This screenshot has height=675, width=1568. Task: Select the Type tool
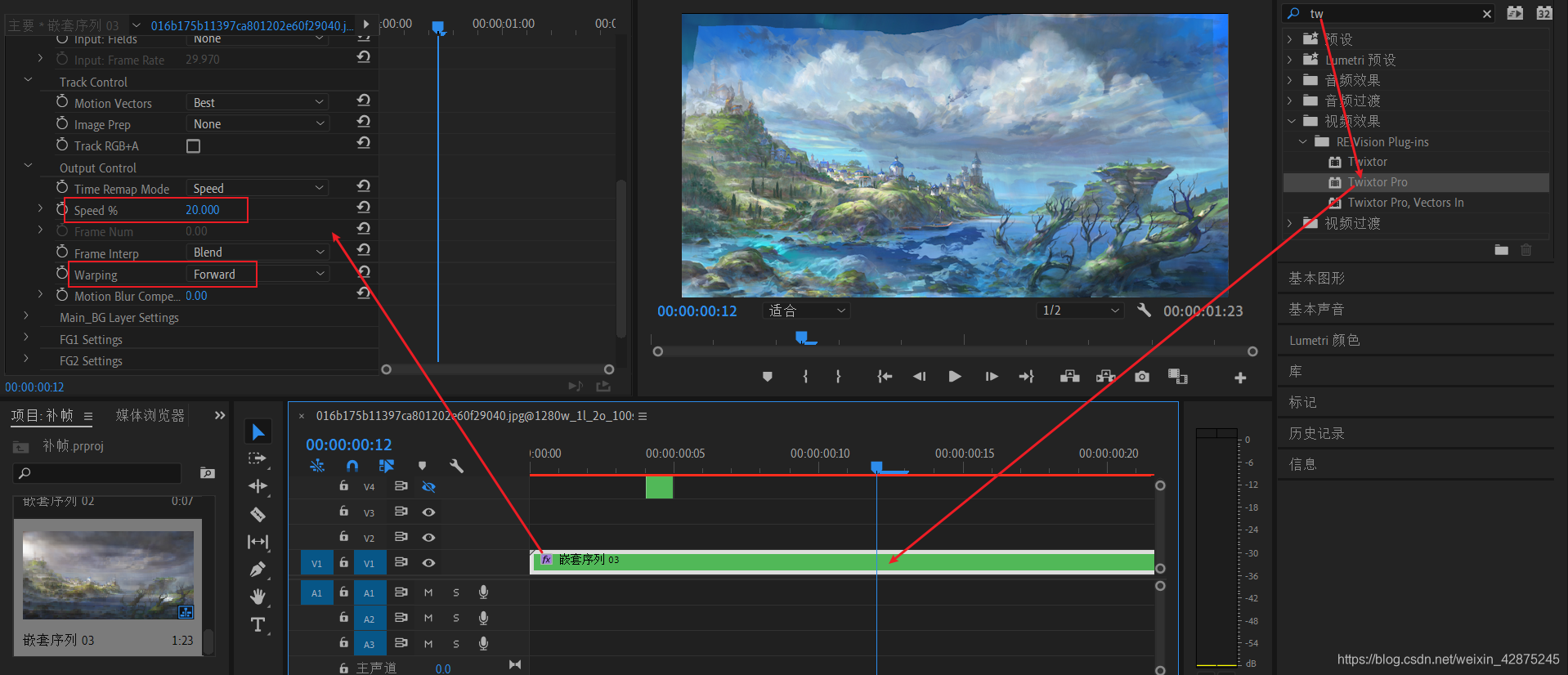[x=258, y=624]
